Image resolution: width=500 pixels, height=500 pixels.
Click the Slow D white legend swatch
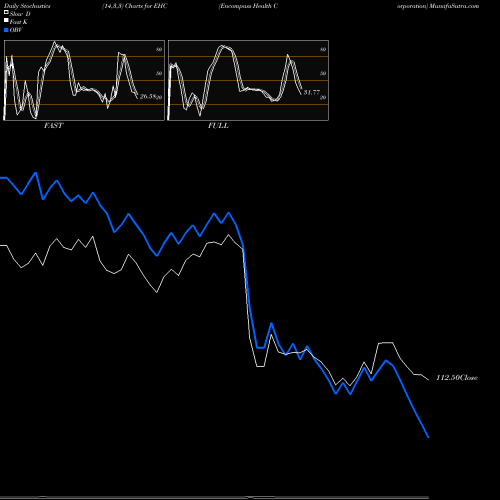click(6, 13)
